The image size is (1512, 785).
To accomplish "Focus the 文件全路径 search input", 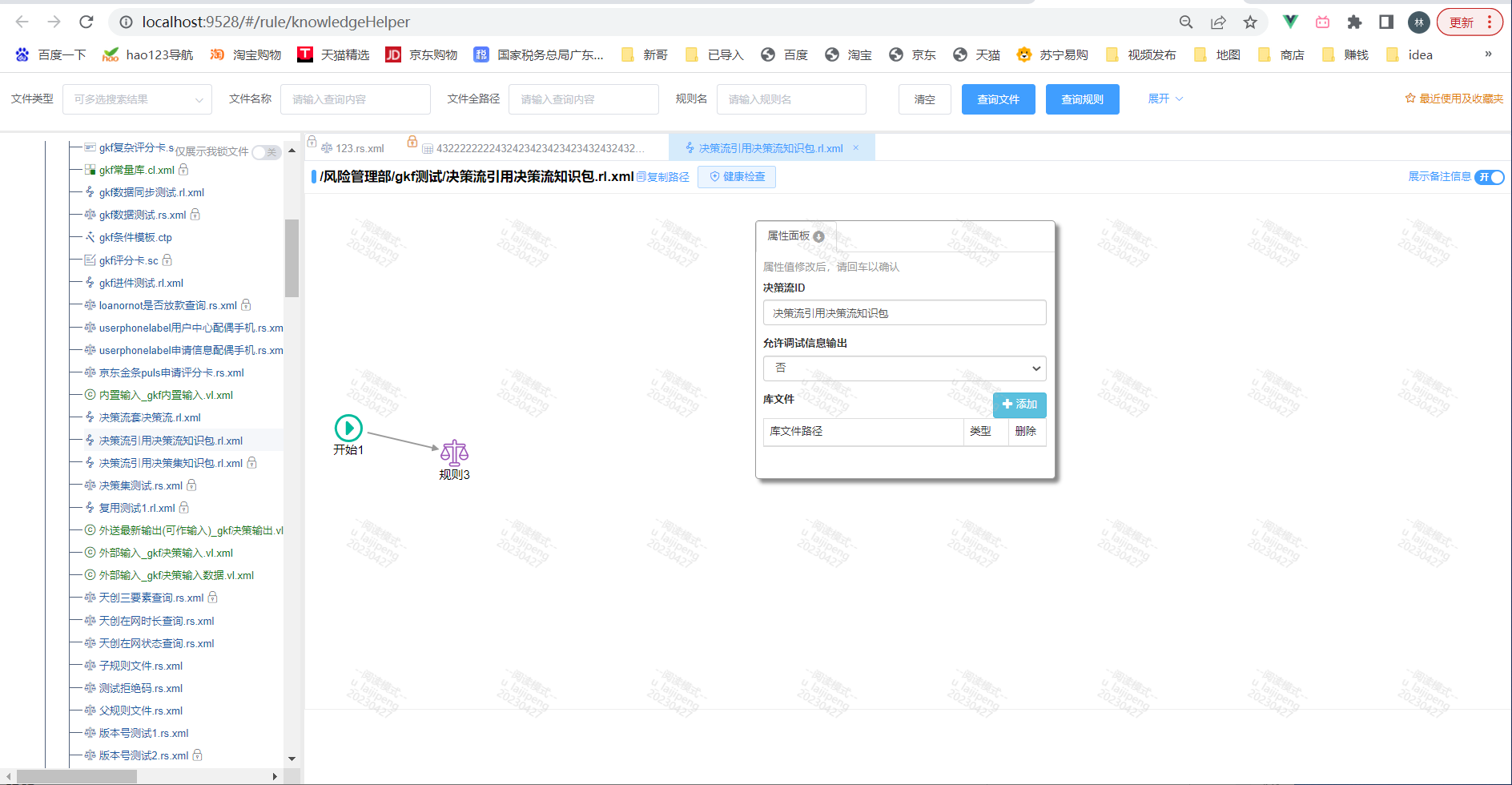I will [584, 99].
